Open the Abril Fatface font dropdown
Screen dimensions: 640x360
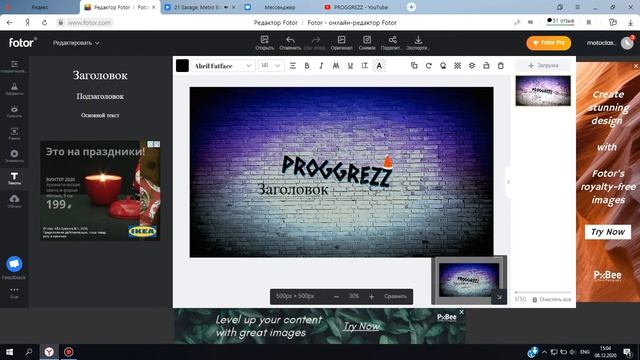[x=223, y=66]
